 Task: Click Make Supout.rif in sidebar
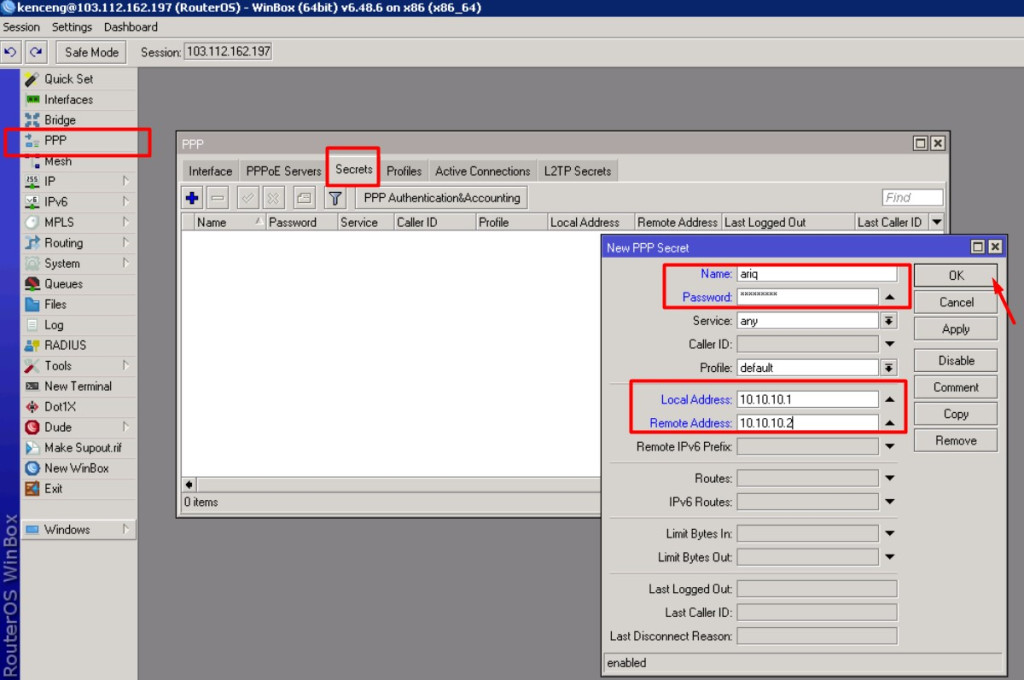tap(78, 447)
